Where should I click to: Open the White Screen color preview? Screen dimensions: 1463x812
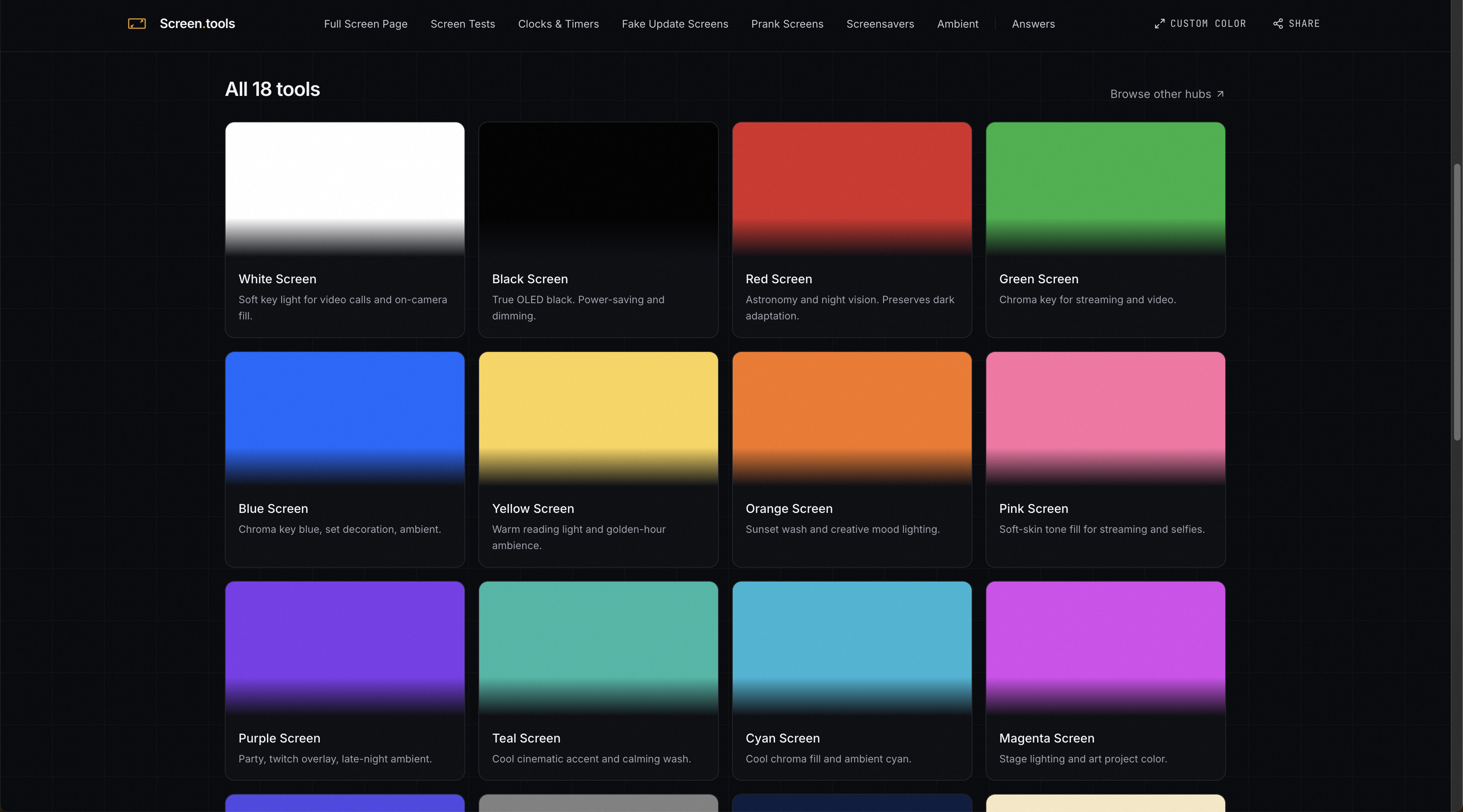pos(345,189)
